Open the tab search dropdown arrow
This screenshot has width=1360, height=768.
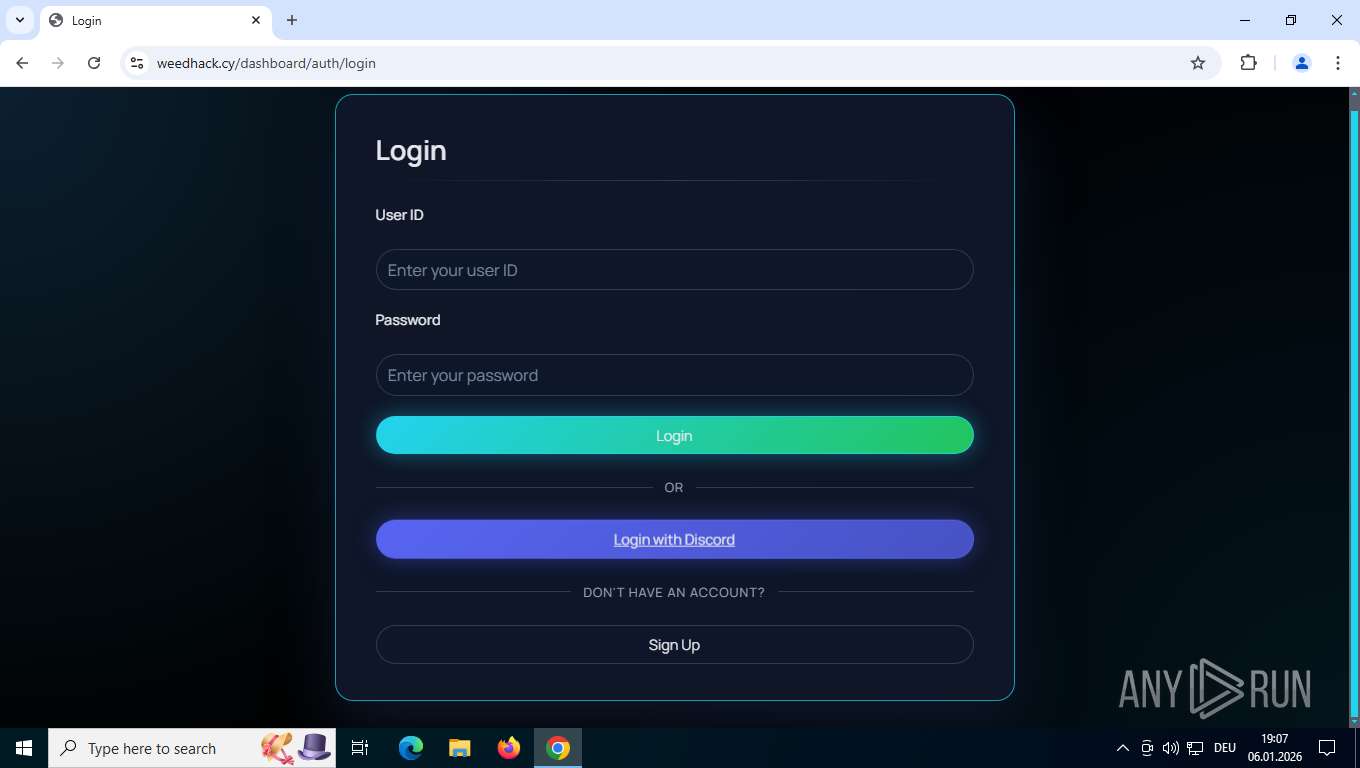pyautogui.click(x=20, y=20)
